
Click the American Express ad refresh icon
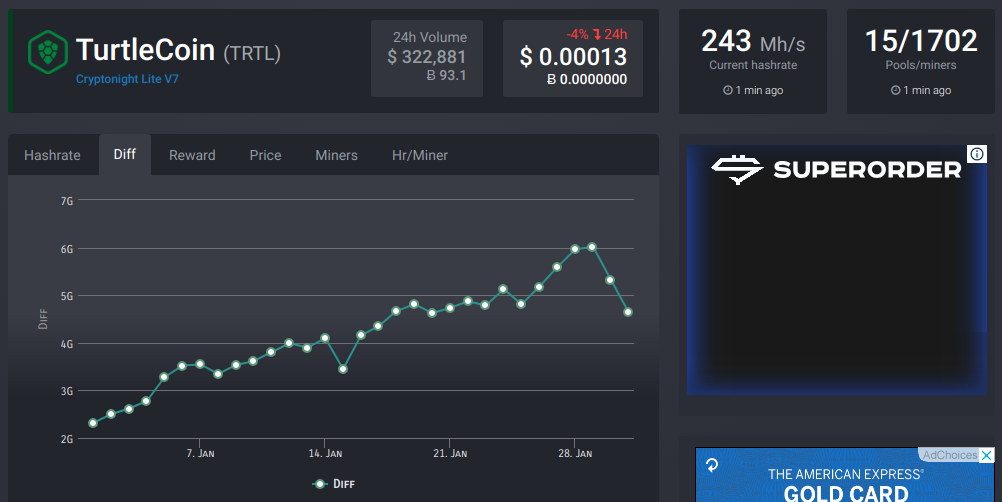pos(712,466)
